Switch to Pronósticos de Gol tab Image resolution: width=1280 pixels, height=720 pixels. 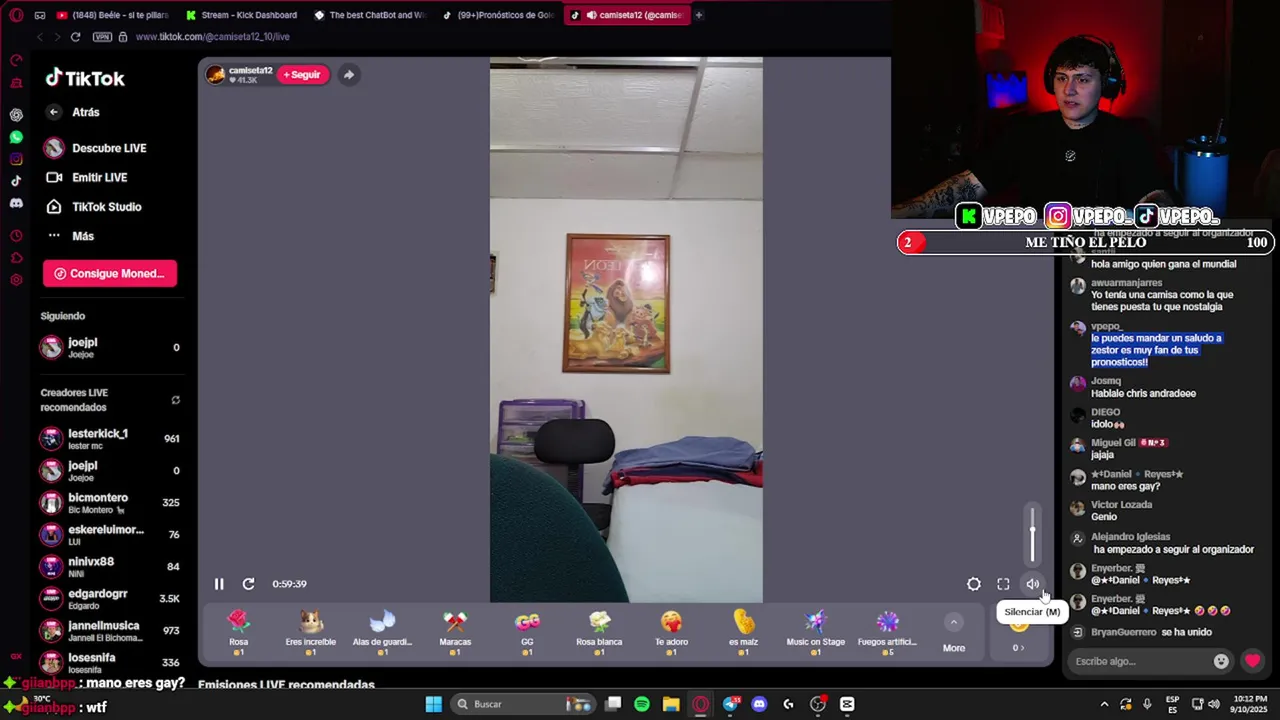coord(498,15)
